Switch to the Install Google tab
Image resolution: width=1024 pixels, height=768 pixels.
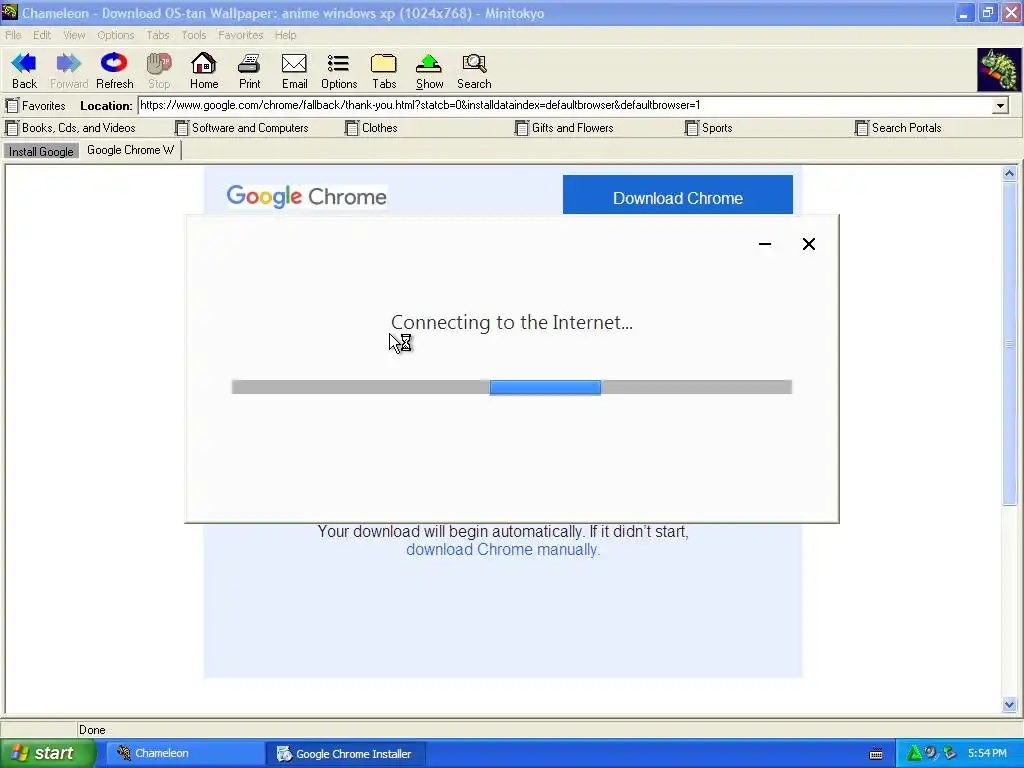(x=41, y=152)
